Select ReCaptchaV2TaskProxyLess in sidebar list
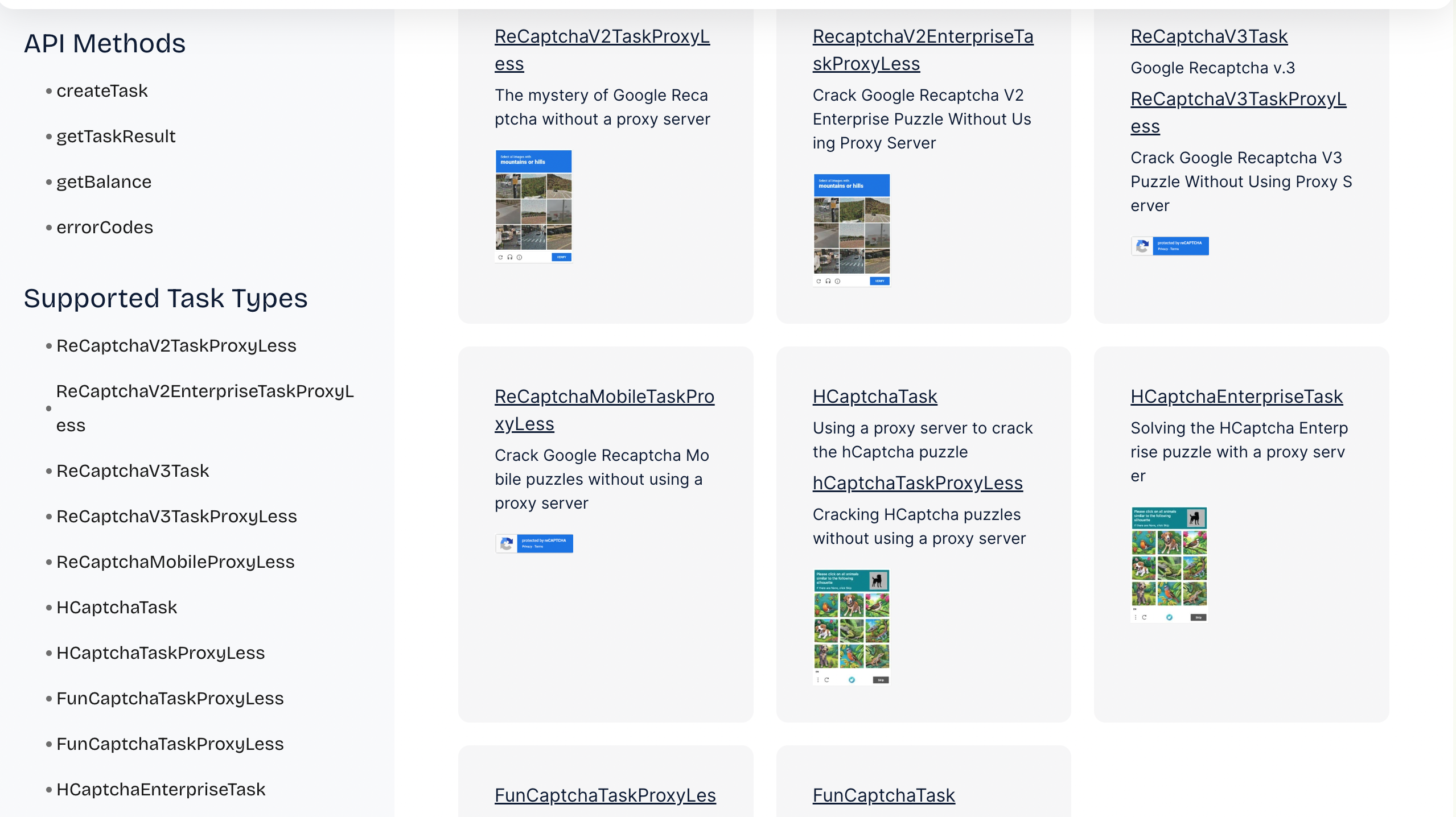Viewport: 1456px width, 817px height. (176, 346)
